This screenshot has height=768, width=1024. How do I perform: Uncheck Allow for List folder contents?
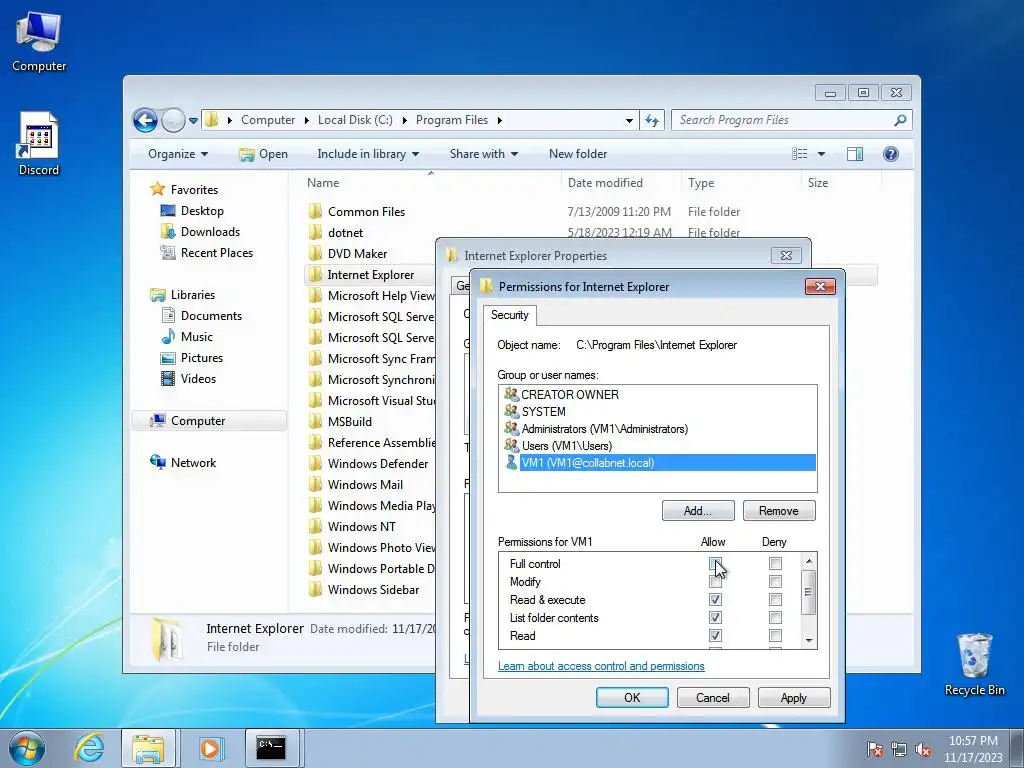(x=715, y=618)
